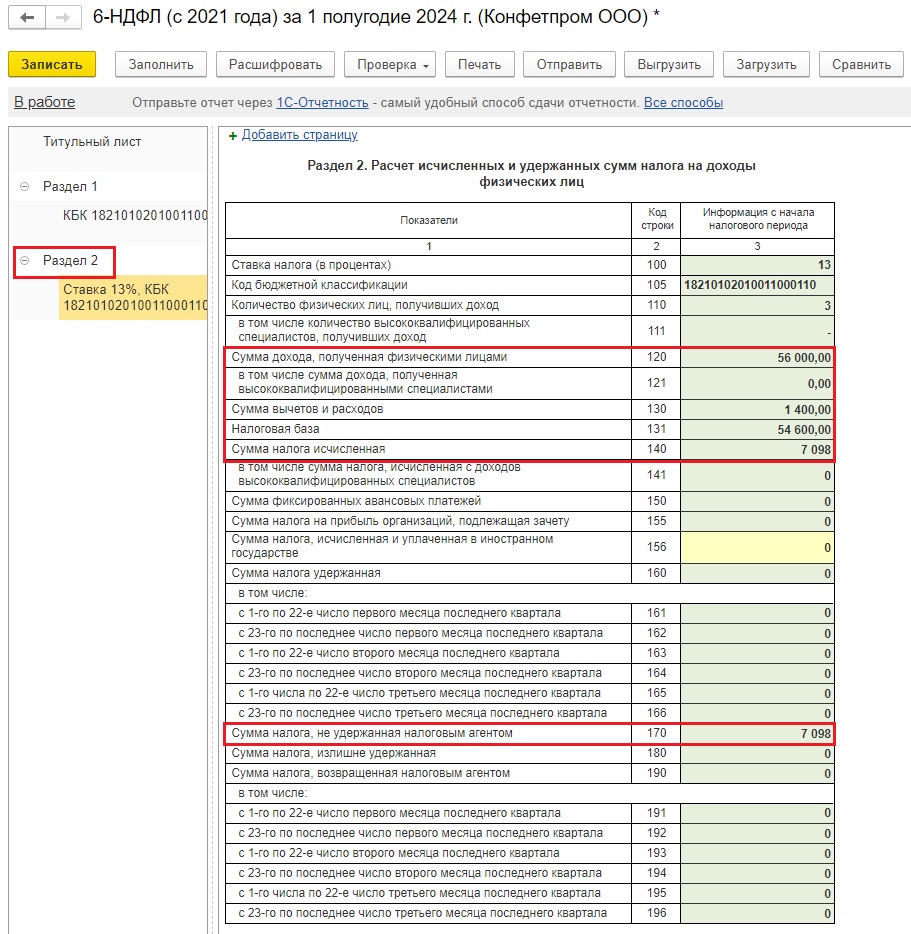Click the income amount 56 000,00 field
Viewport: 911px width, 934px height.
757,357
